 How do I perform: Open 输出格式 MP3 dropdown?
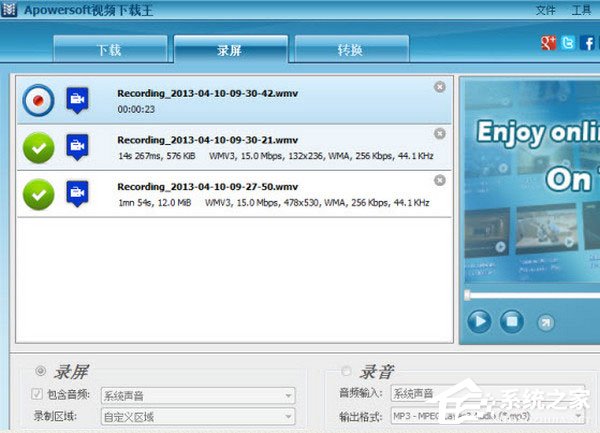(x=488, y=415)
